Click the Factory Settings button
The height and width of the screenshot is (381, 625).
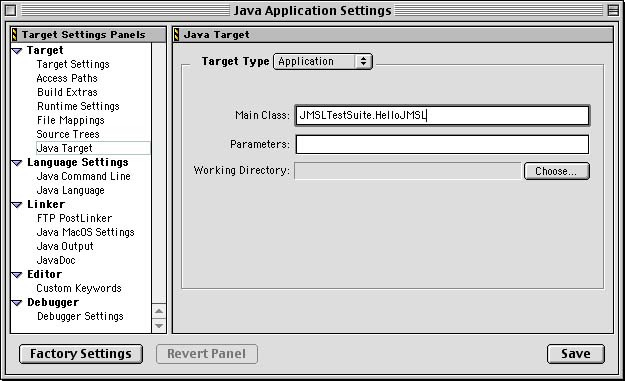pos(81,354)
